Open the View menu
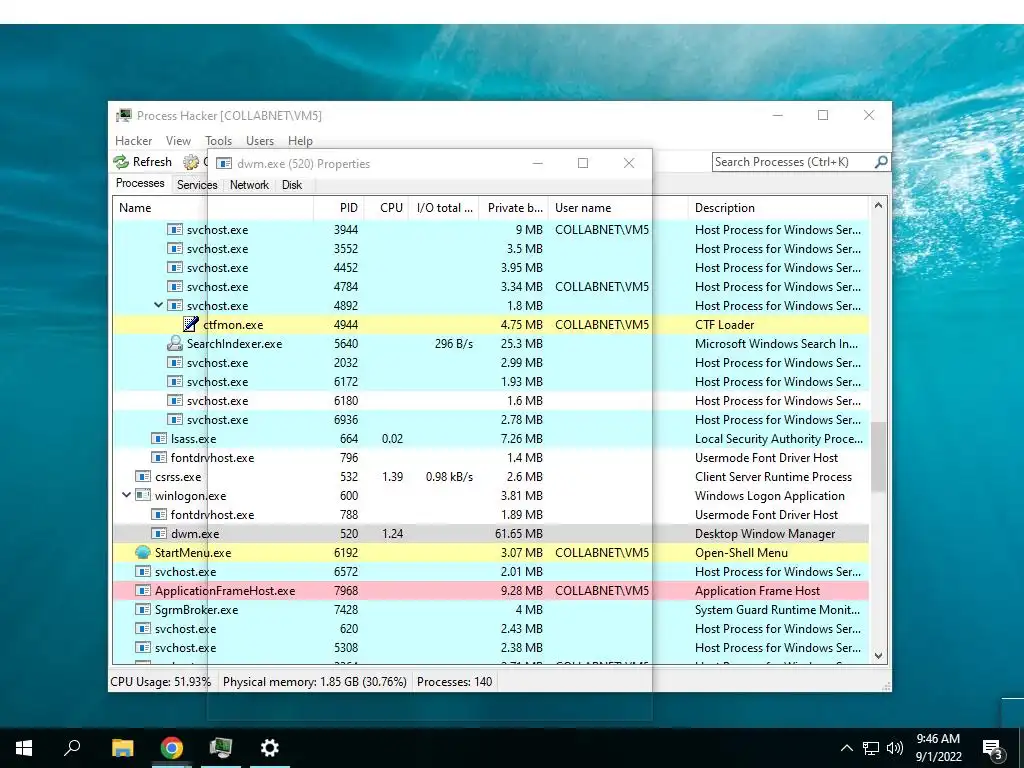Screen dimensions: 1024x768 (178, 140)
